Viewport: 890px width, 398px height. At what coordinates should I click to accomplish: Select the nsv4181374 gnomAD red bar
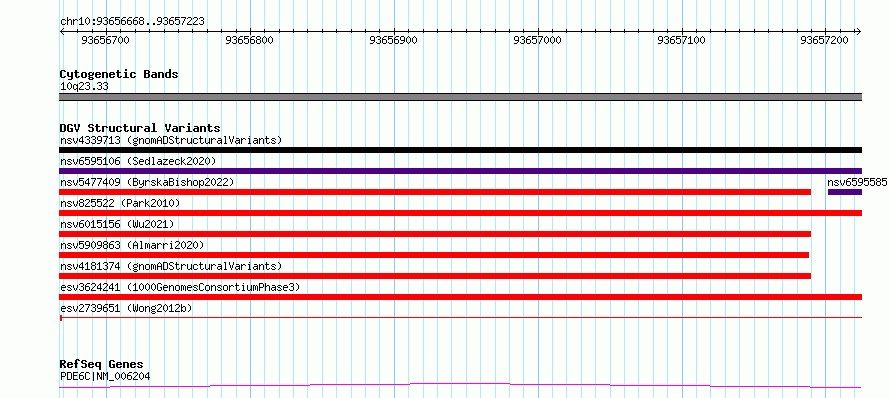(x=435, y=276)
